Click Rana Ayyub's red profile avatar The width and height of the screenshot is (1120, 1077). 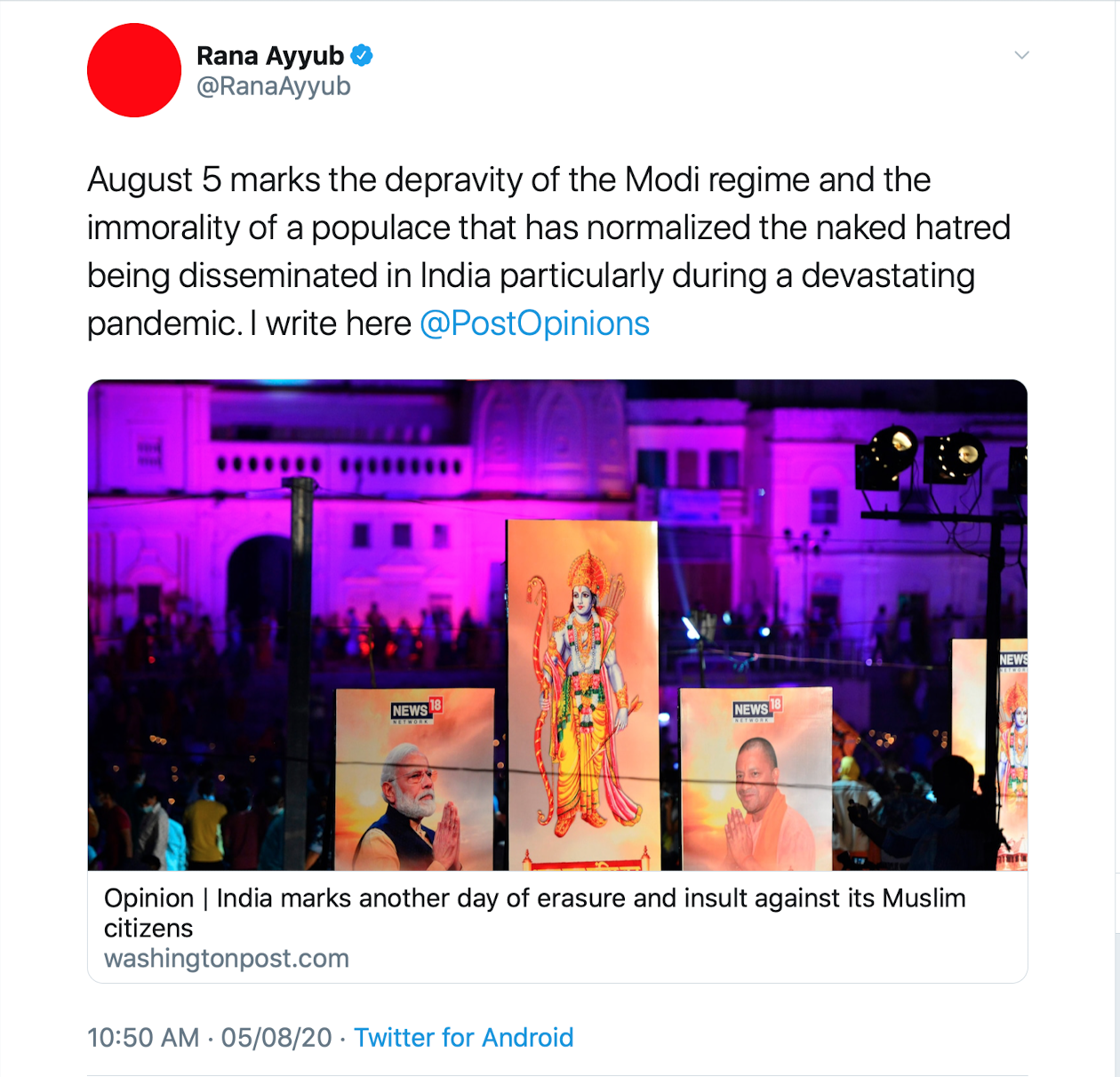pyautogui.click(x=134, y=70)
